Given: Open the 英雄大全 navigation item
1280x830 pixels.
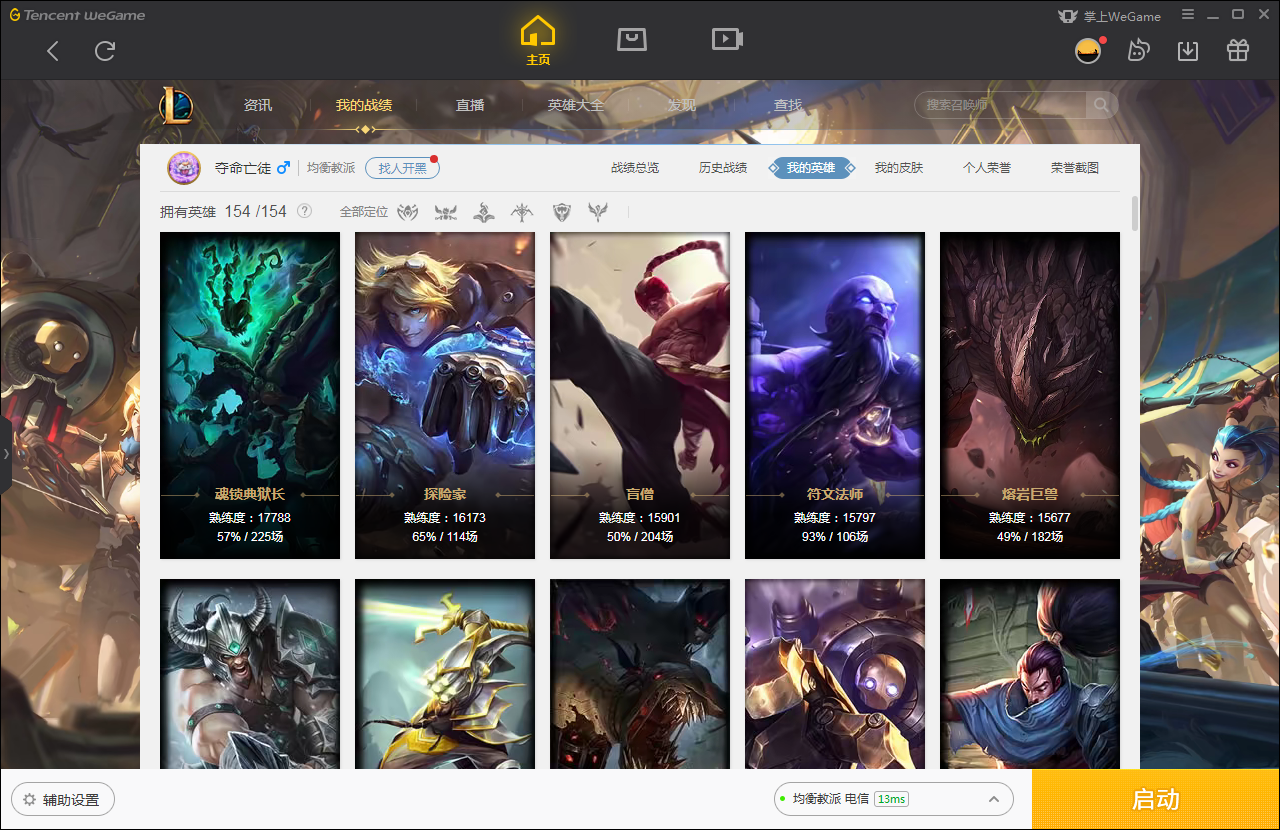Looking at the screenshot, I should pyautogui.click(x=576, y=105).
